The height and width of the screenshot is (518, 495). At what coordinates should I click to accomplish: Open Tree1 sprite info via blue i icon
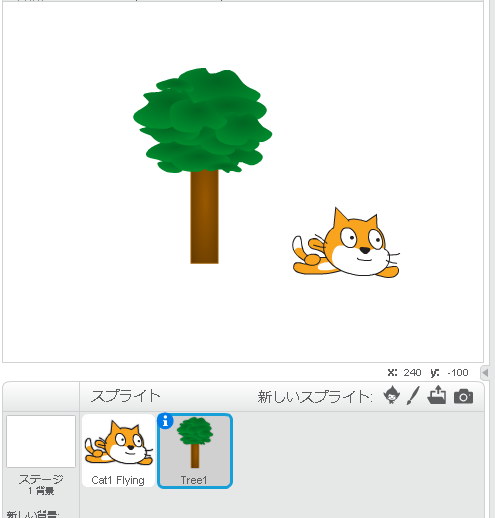[x=166, y=421]
